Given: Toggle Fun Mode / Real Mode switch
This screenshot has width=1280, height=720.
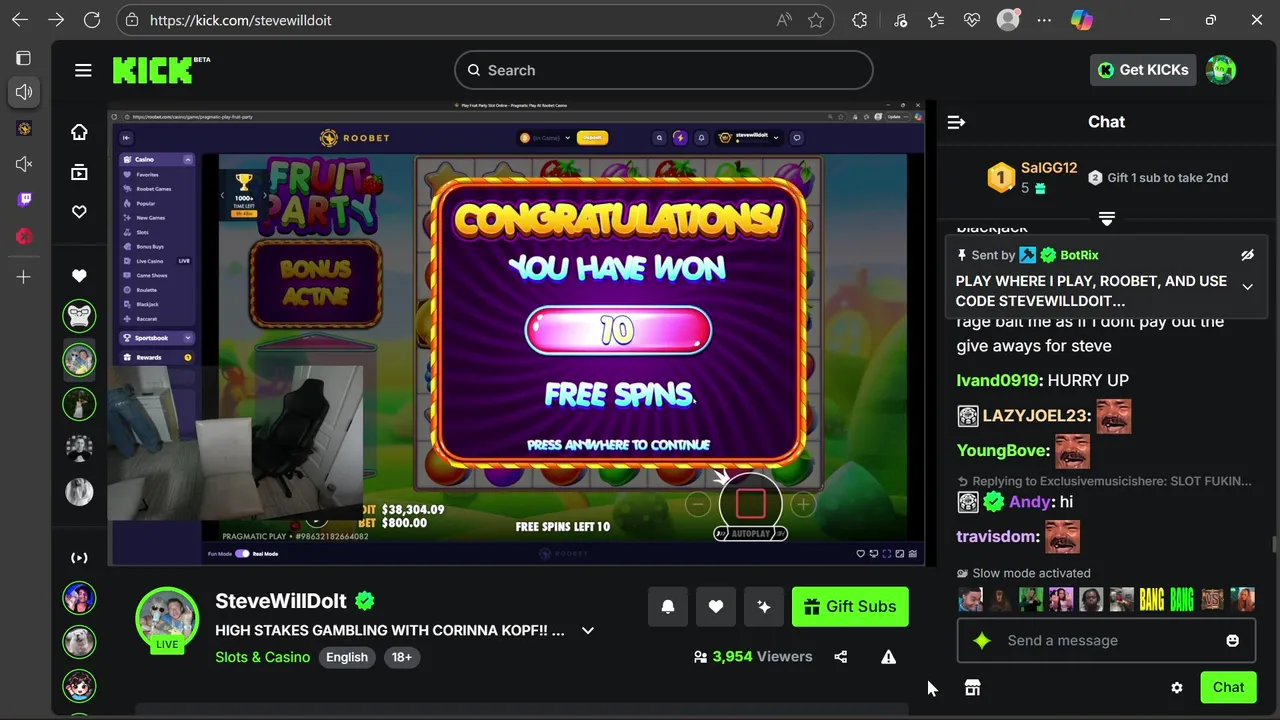Looking at the screenshot, I should [241, 553].
